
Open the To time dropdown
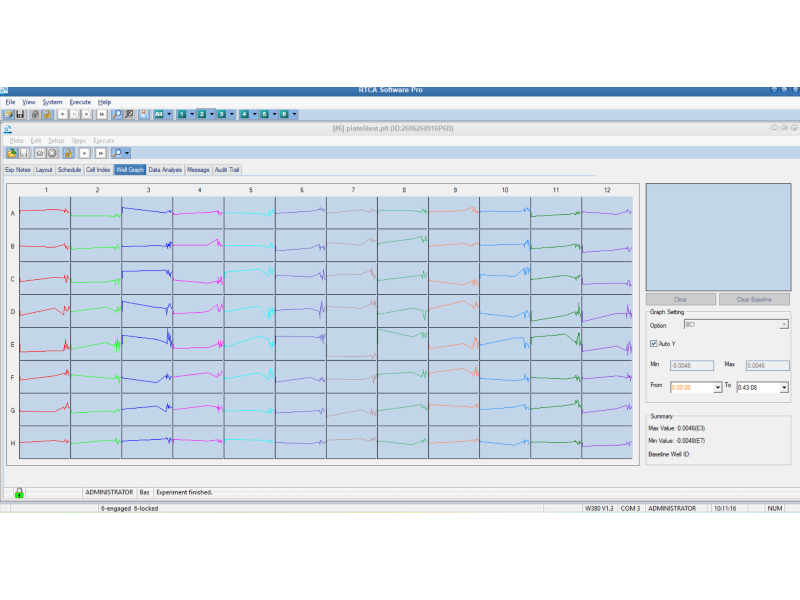(784, 388)
